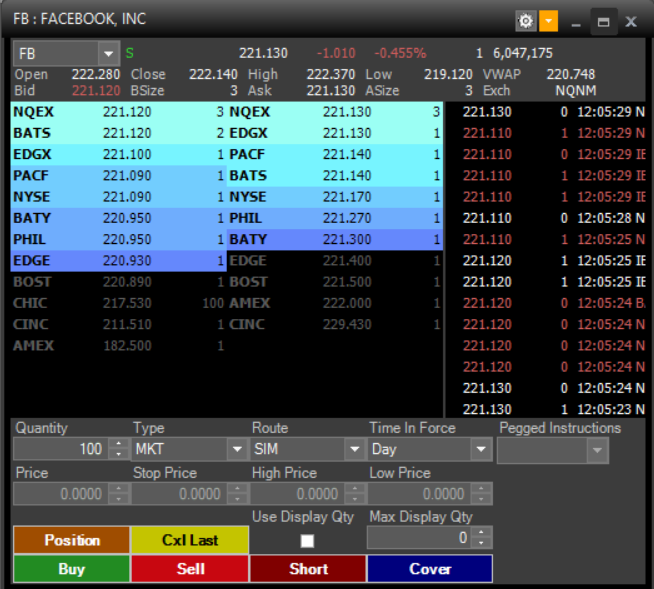Image resolution: width=654 pixels, height=589 pixels.
Task: Click the green Buy button
Action: pos(72,569)
